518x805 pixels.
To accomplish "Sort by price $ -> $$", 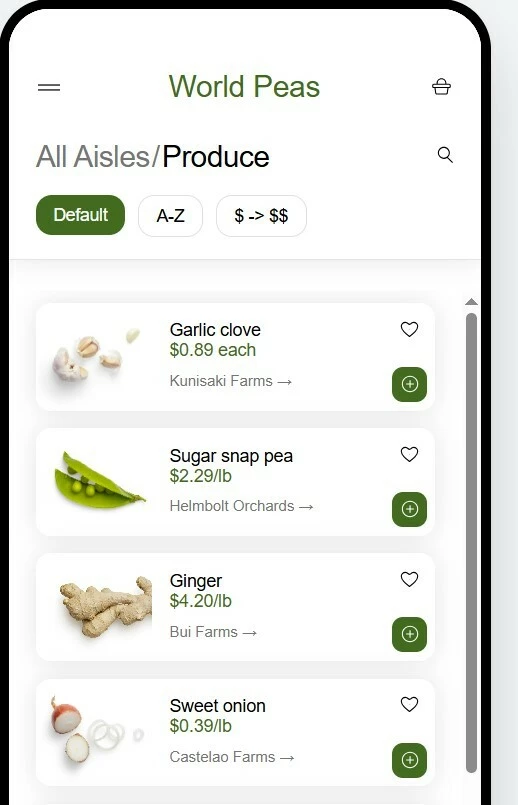I will 261,216.
